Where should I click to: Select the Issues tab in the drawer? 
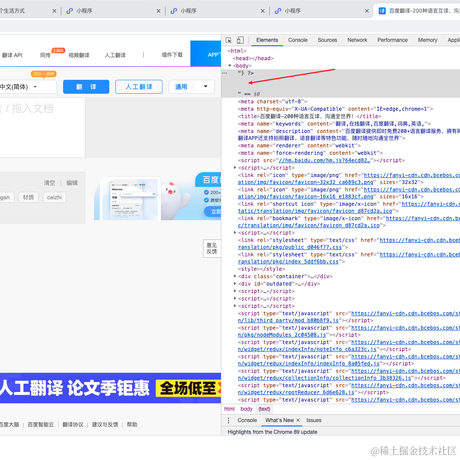[314, 420]
